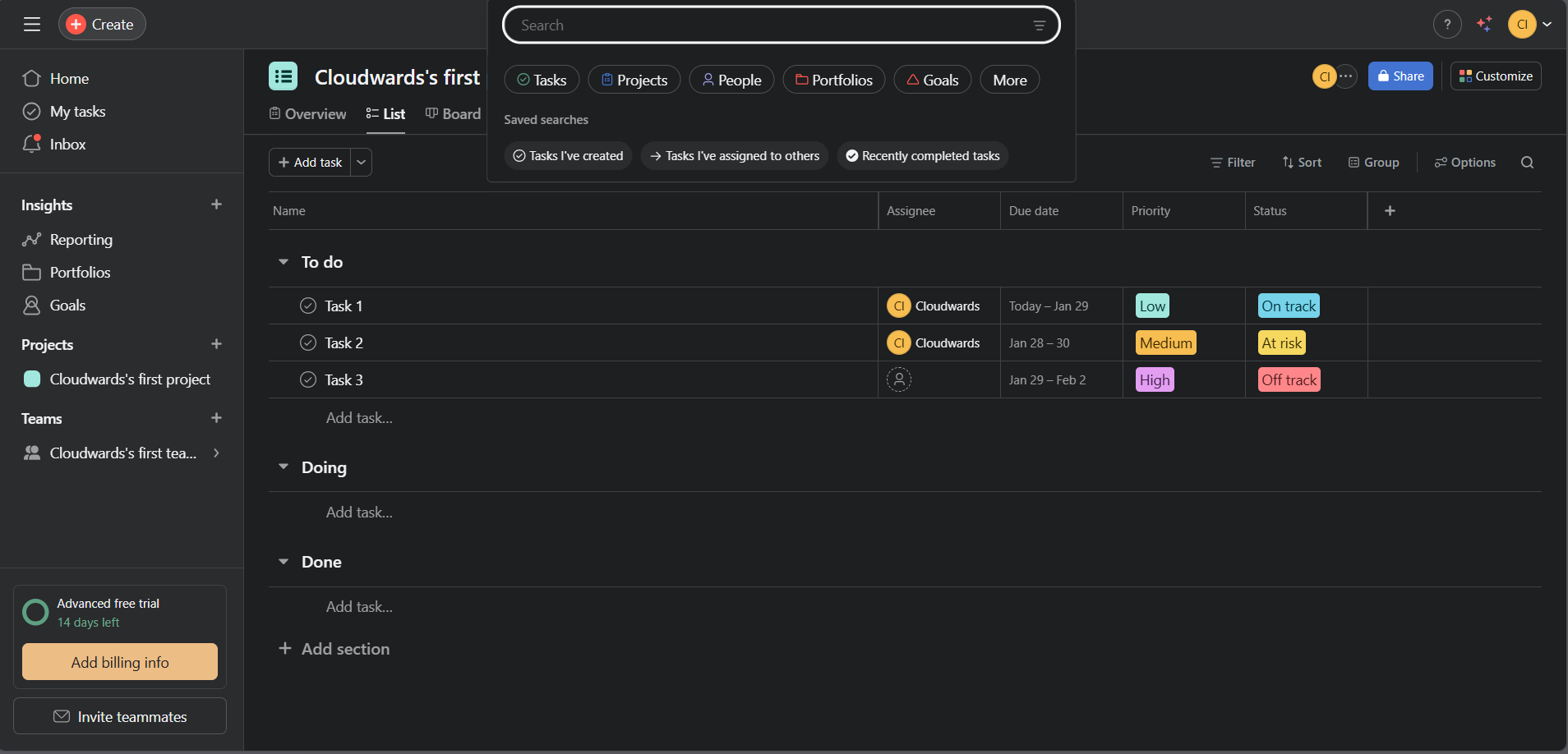Collapse the To do section

tap(284, 262)
